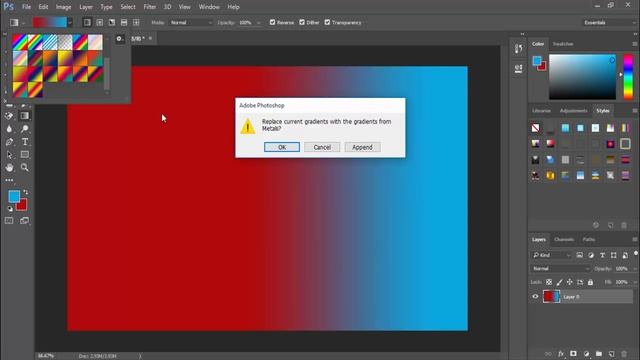Viewport: 640px width, 360px height.
Task: Choose Radial gradient style icon
Action: point(99,22)
